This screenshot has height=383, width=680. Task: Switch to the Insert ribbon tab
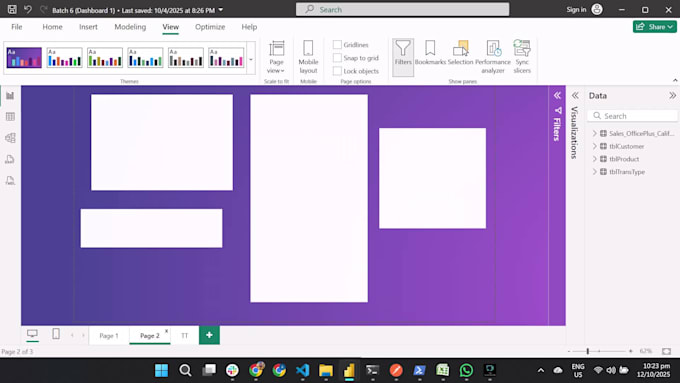pyautogui.click(x=88, y=27)
